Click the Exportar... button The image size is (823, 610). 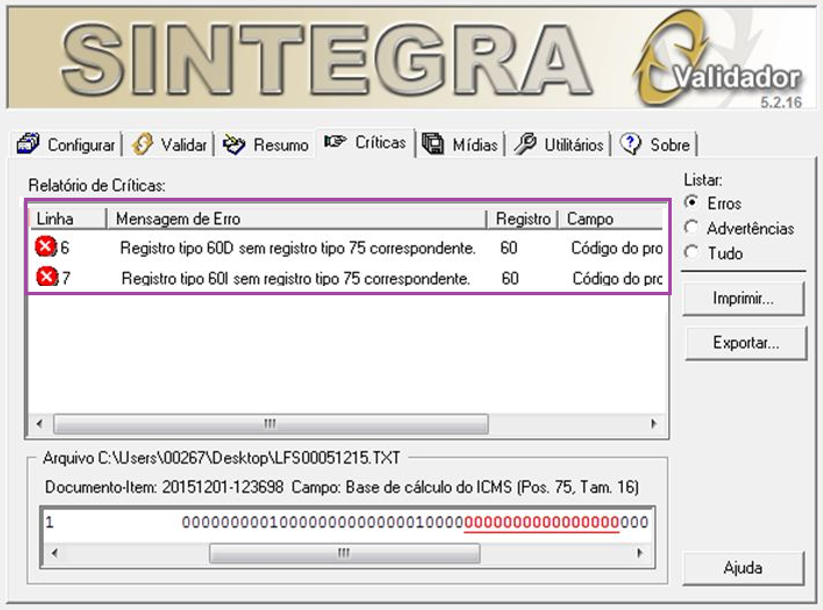click(745, 343)
